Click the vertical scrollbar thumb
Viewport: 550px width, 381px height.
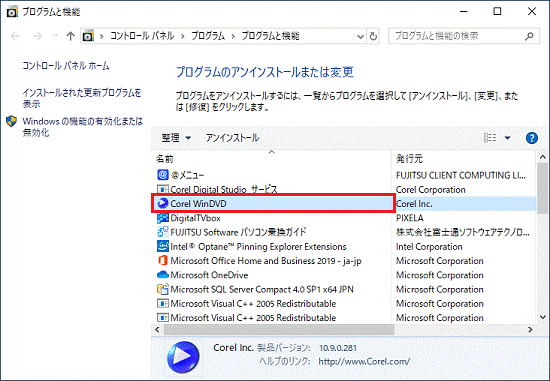pyautogui.click(x=542, y=188)
